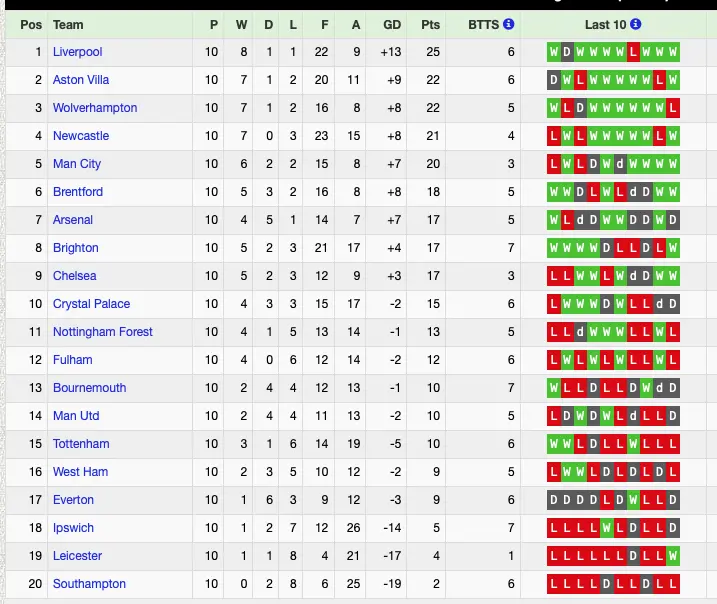The image size is (717, 604).
Task: Open the Ipswich team link
Action: tap(73, 528)
